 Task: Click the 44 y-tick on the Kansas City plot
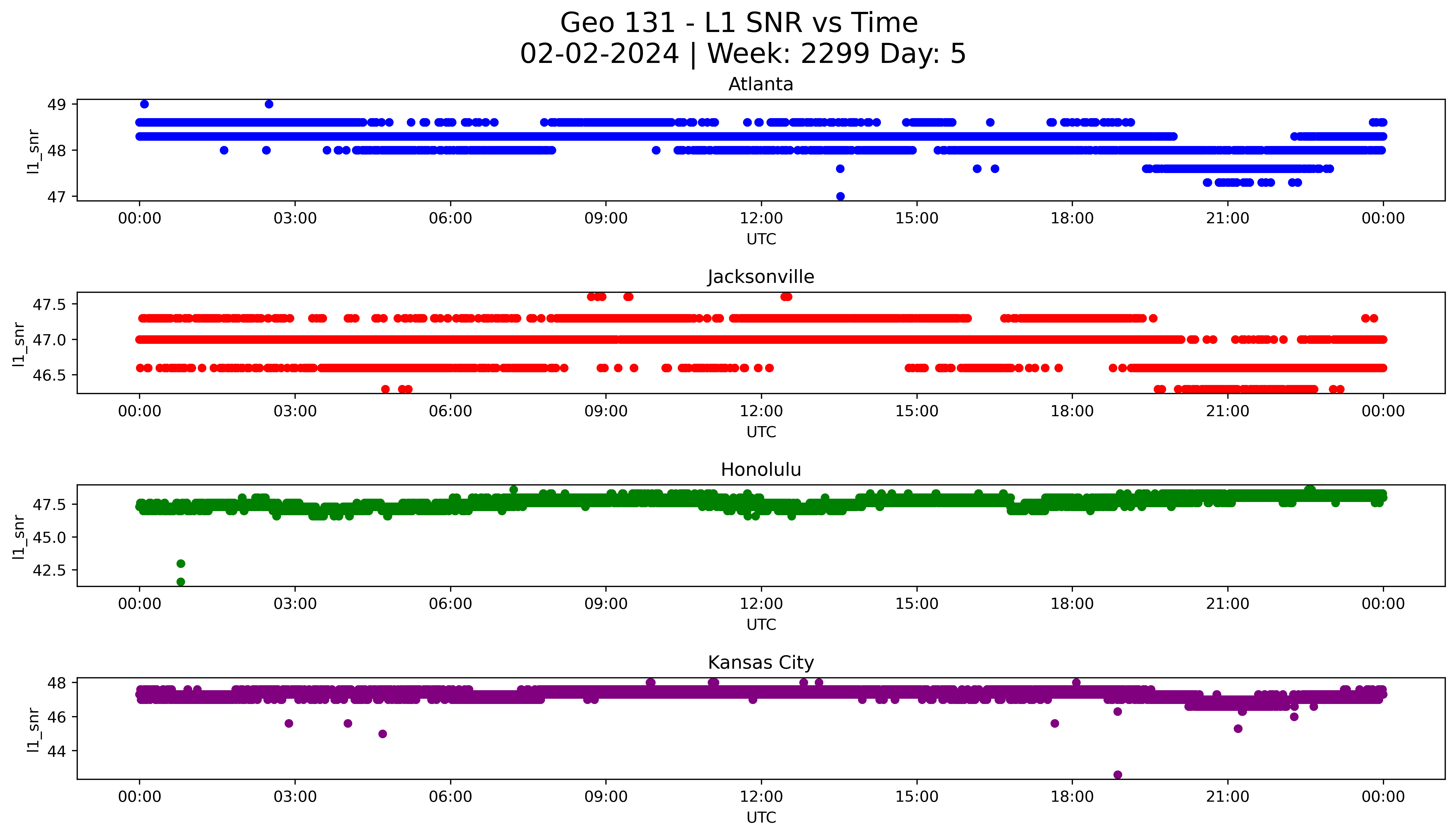pyautogui.click(x=57, y=751)
